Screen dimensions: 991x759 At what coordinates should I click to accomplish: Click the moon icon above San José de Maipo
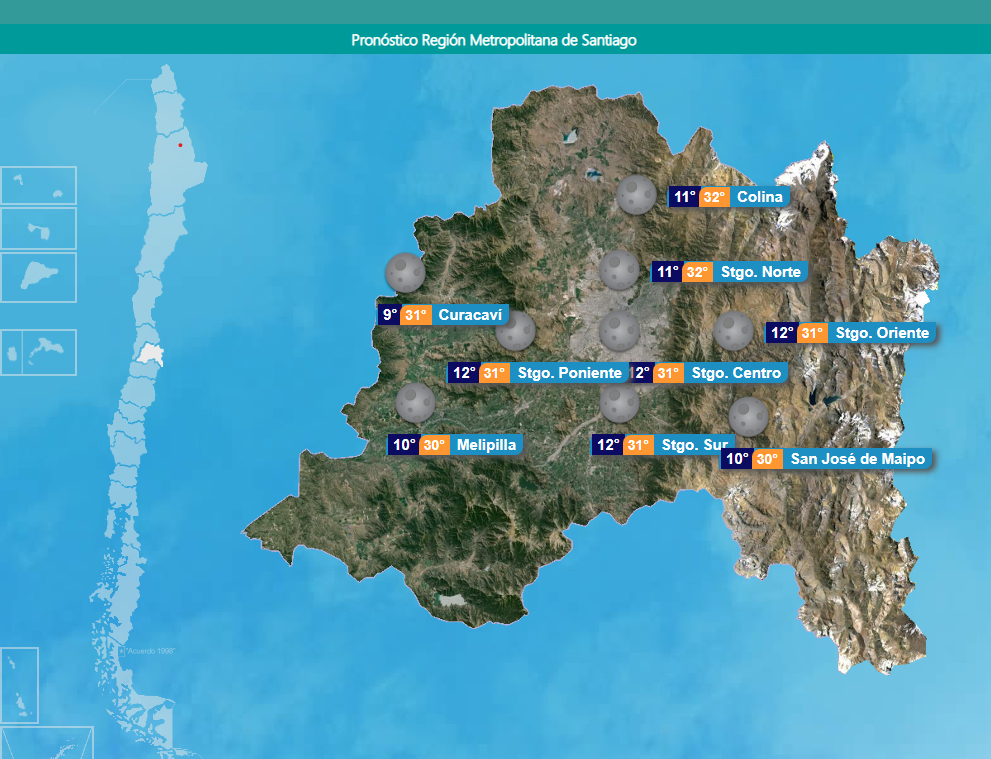[748, 416]
